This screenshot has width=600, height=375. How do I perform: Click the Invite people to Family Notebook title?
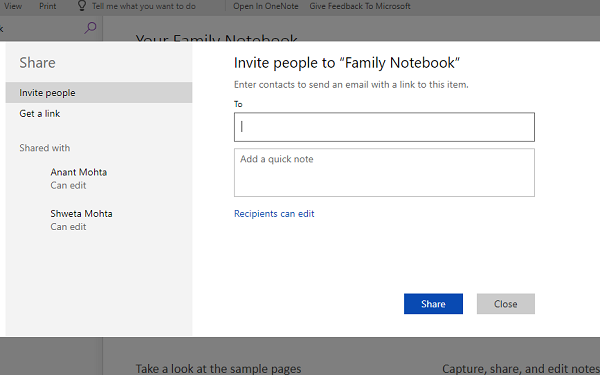[x=347, y=63]
